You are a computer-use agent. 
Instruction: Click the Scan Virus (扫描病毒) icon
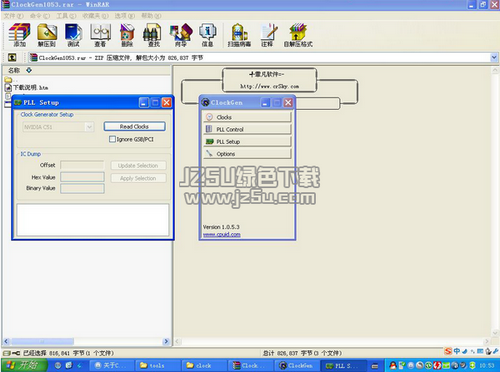pyautogui.click(x=239, y=35)
